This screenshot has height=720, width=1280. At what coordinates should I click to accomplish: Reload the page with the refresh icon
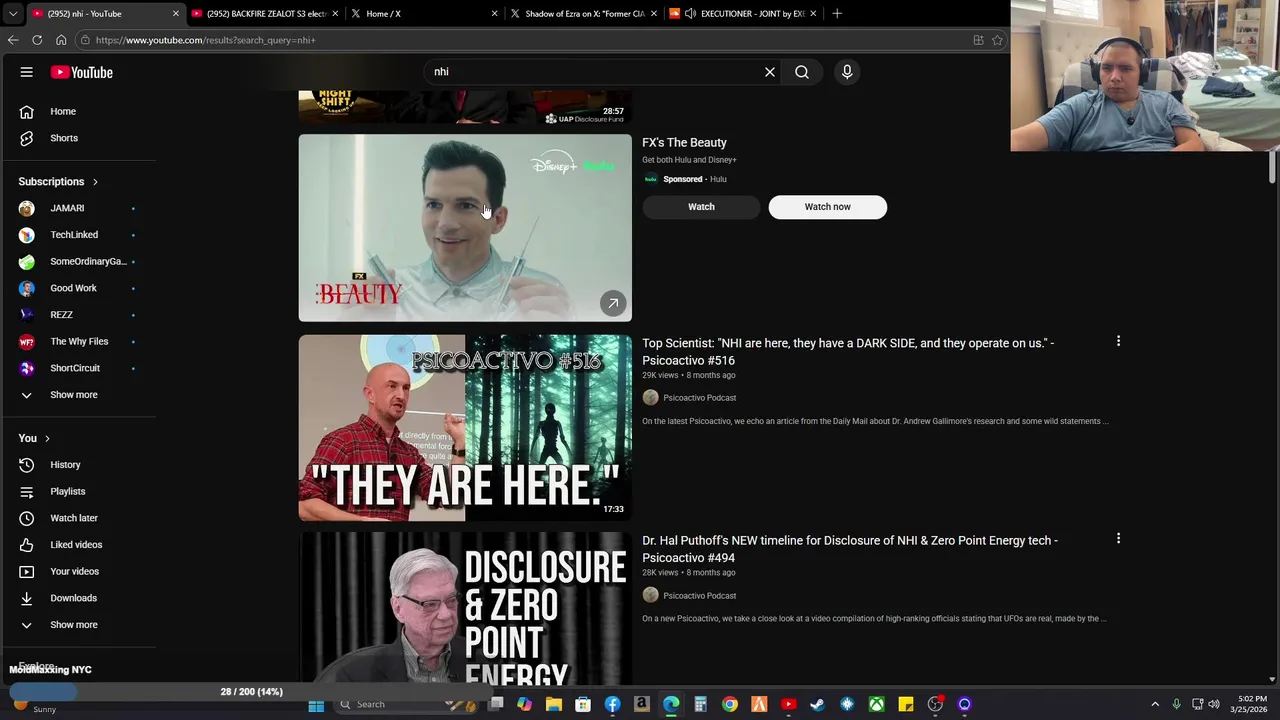point(37,40)
